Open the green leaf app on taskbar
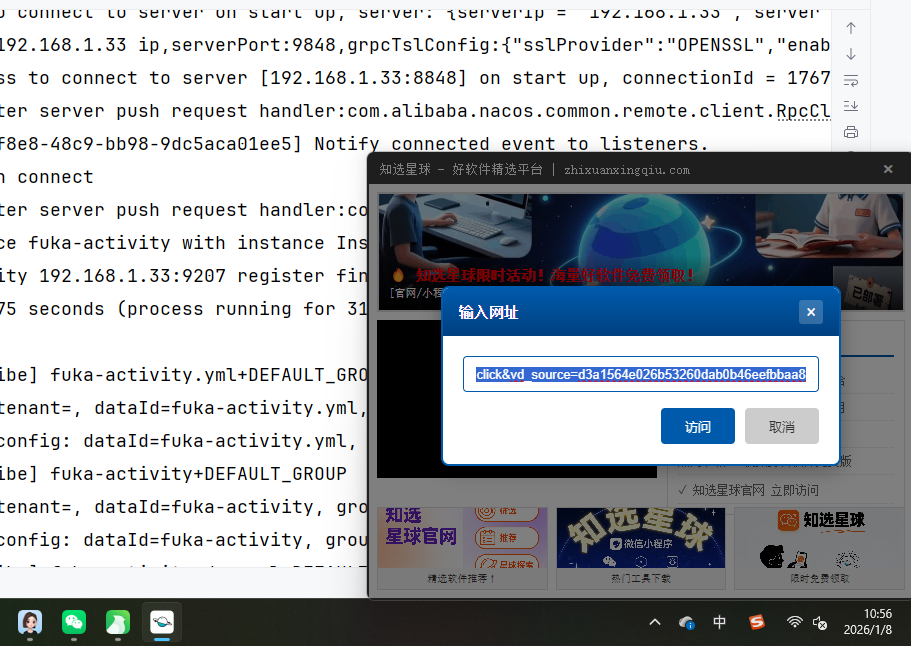The width and height of the screenshot is (911, 646). [x=118, y=622]
